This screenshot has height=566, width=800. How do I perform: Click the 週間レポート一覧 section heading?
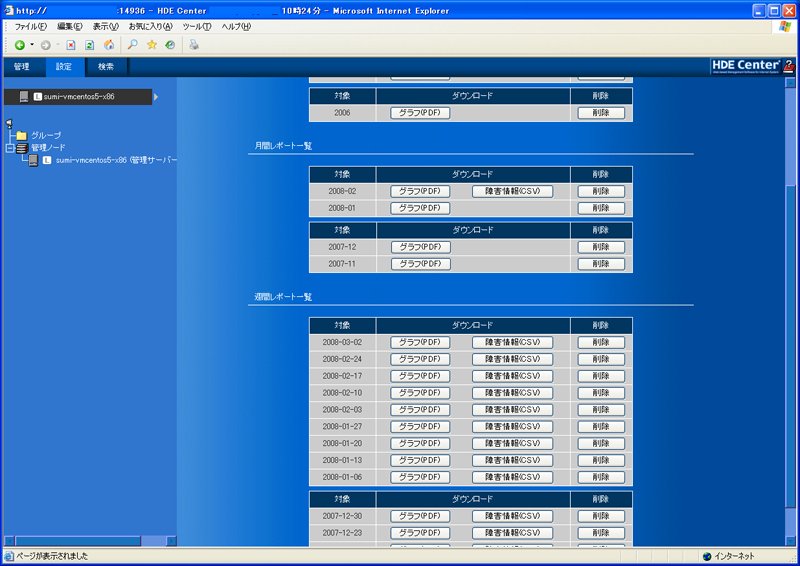pos(283,297)
